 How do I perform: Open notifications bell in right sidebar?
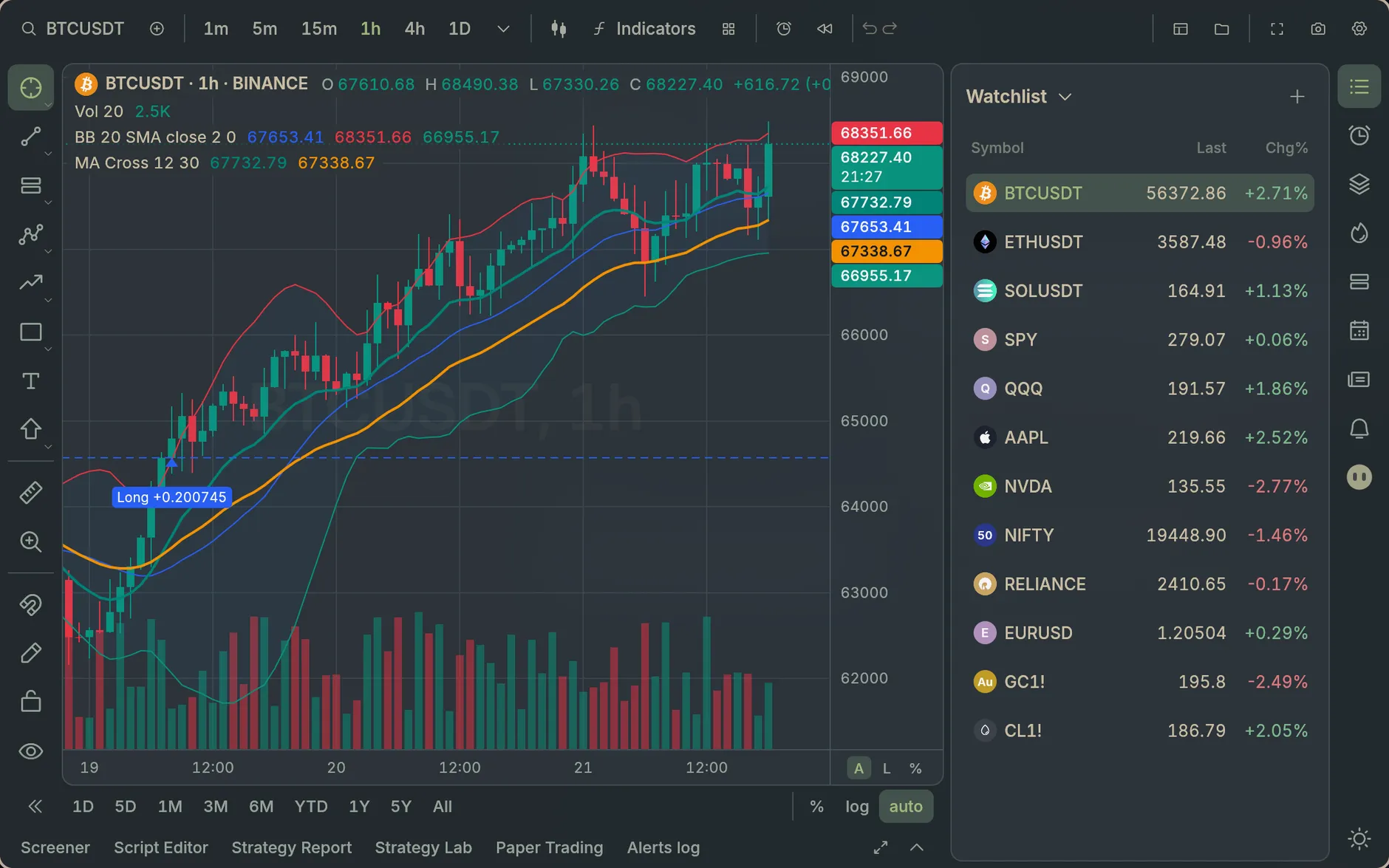point(1359,428)
